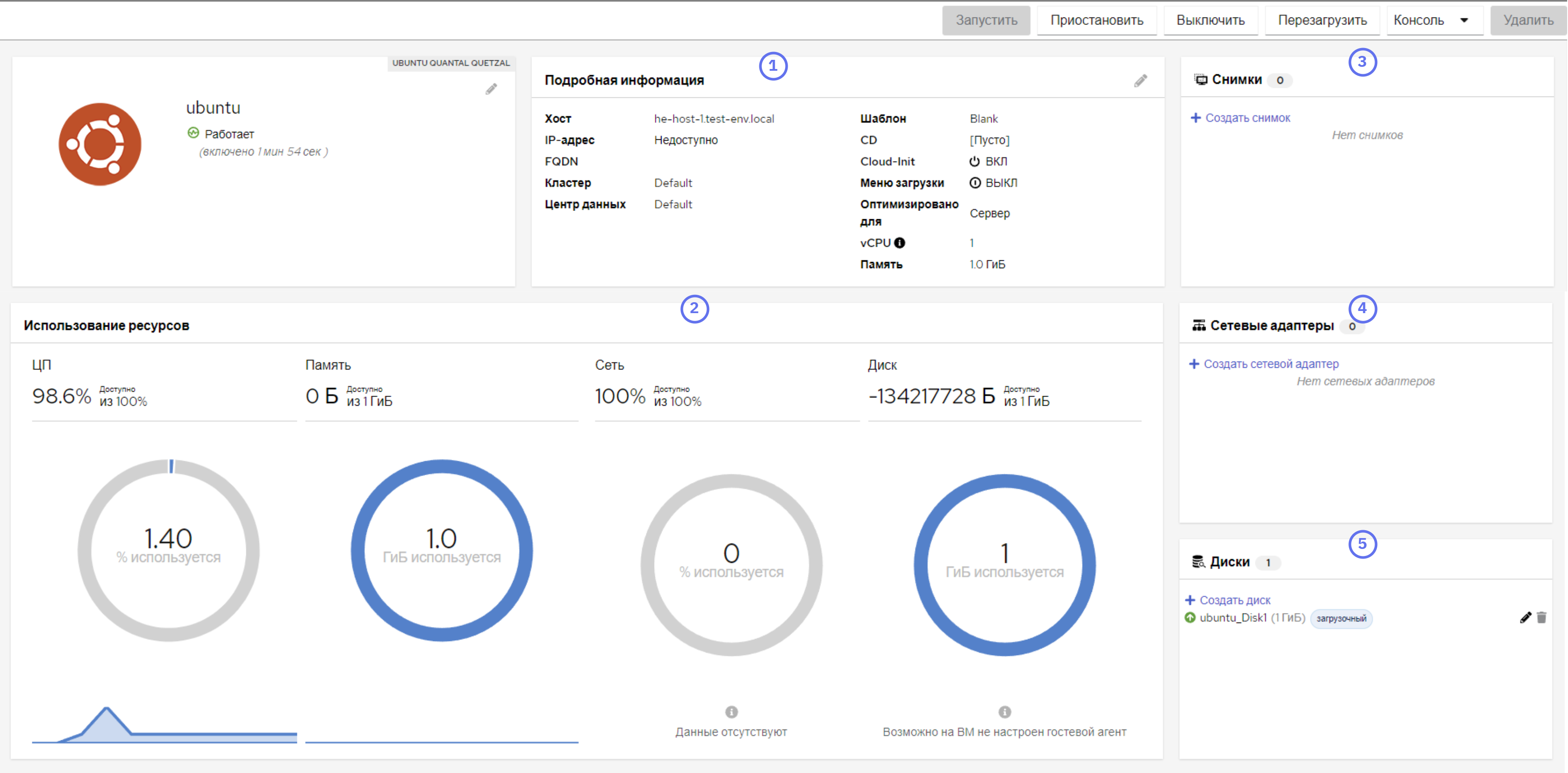The width and height of the screenshot is (1568, 773).
Task: Click the Создать диск link
Action: click(x=1228, y=600)
